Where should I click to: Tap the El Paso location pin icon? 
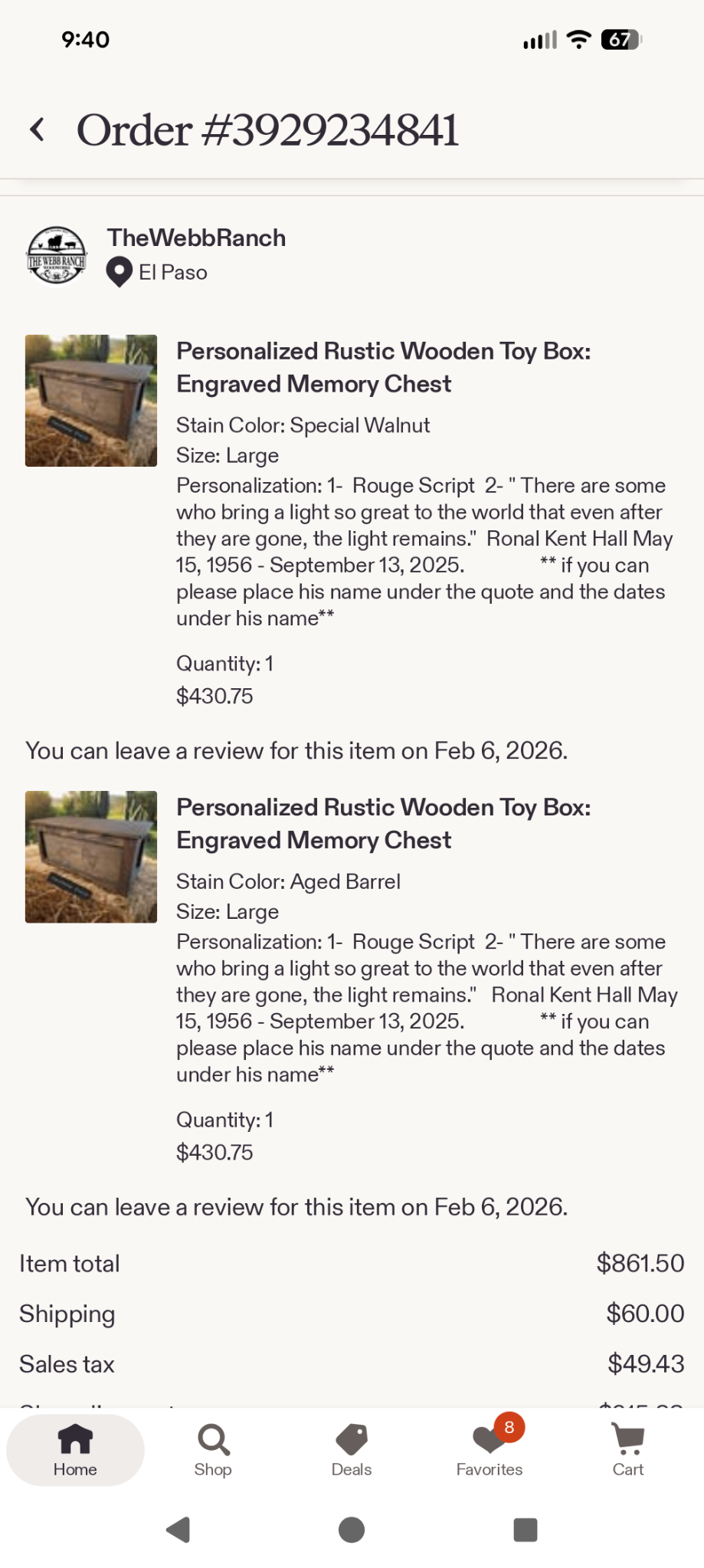click(x=119, y=273)
